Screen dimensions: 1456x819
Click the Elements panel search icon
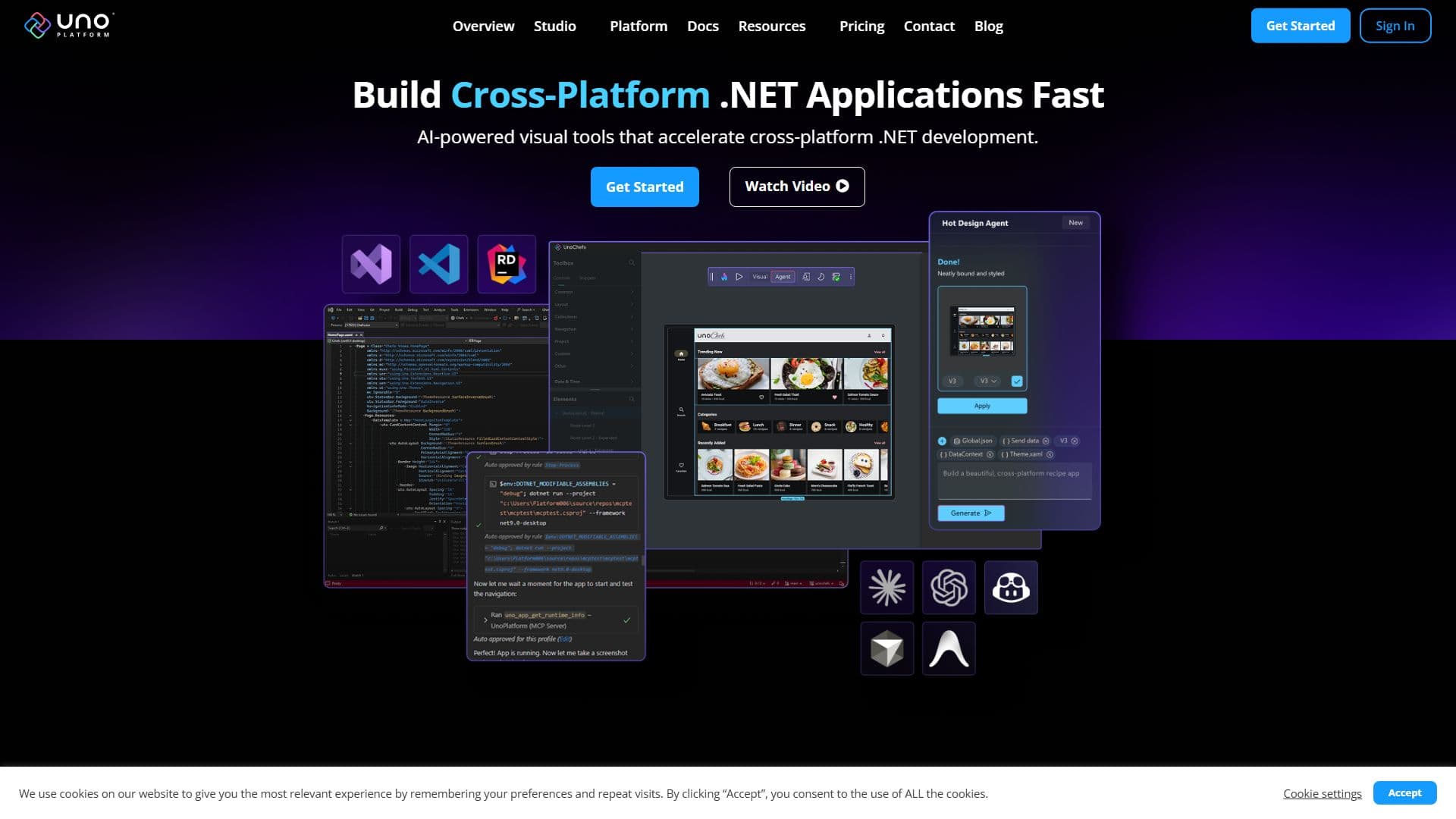[x=631, y=399]
